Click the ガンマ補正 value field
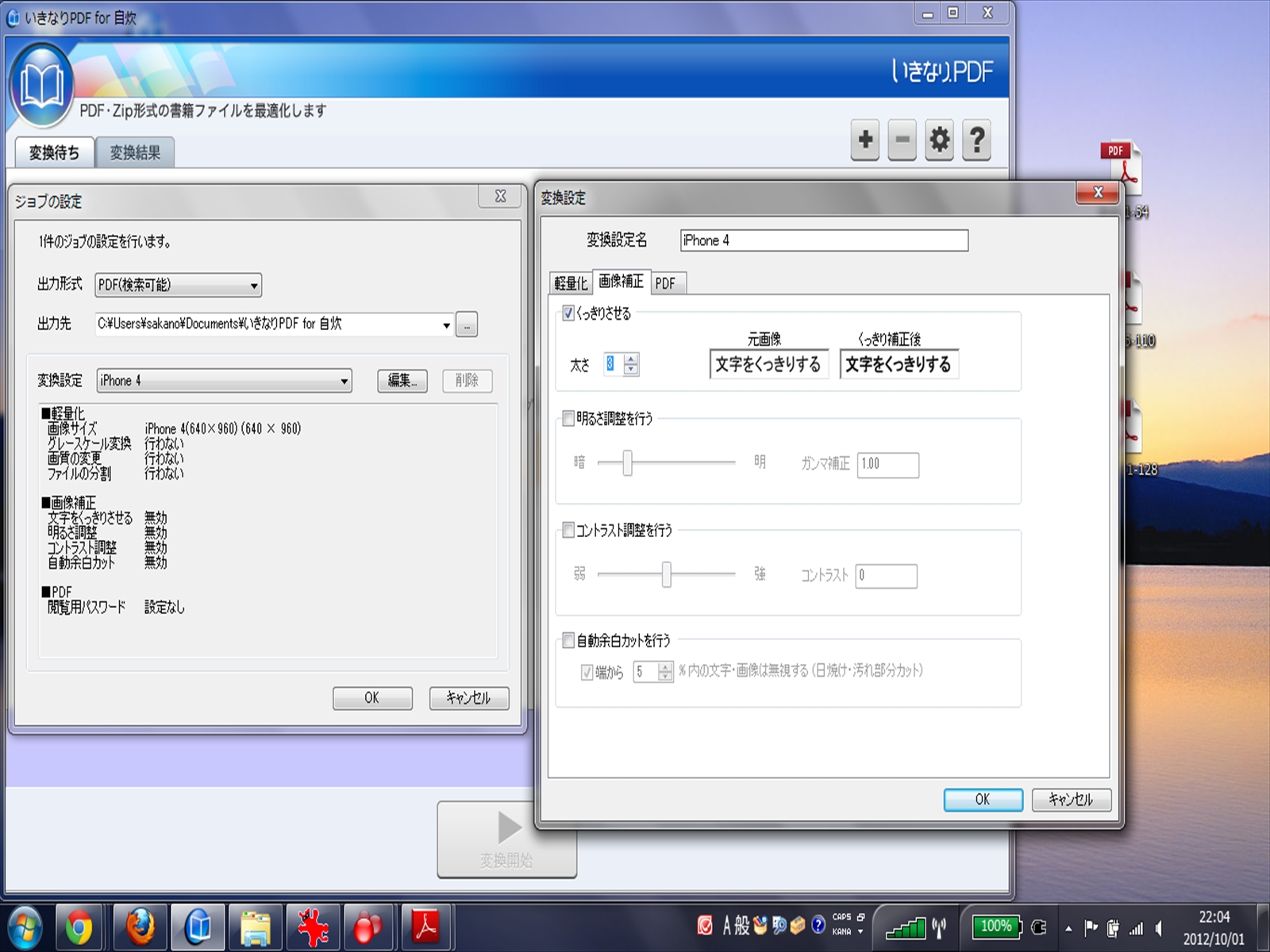Screen dimensions: 1270x952 tap(888, 465)
